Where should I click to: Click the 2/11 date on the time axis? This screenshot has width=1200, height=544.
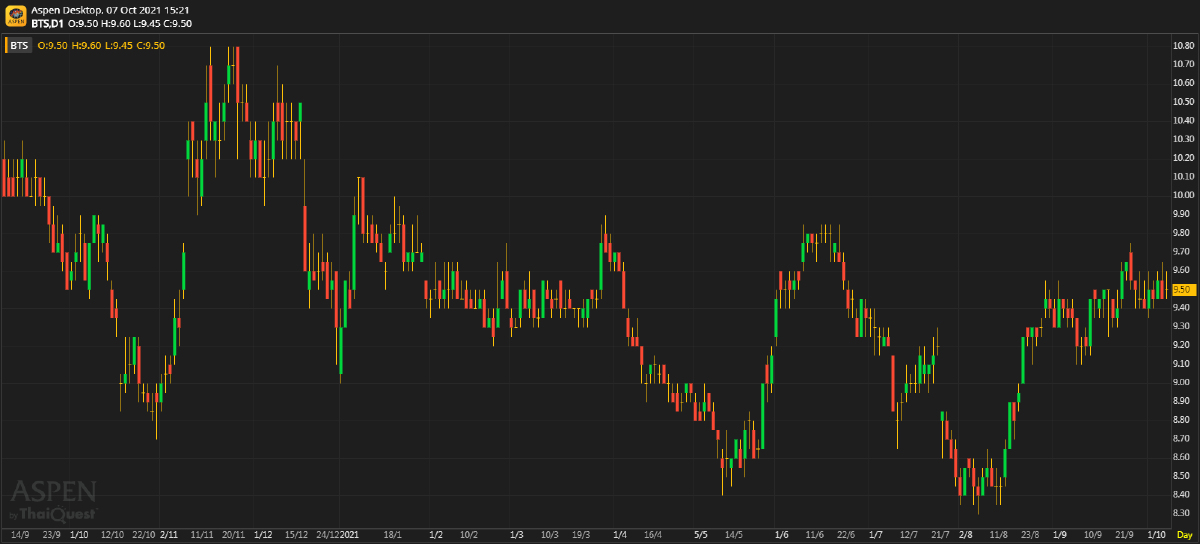169,535
